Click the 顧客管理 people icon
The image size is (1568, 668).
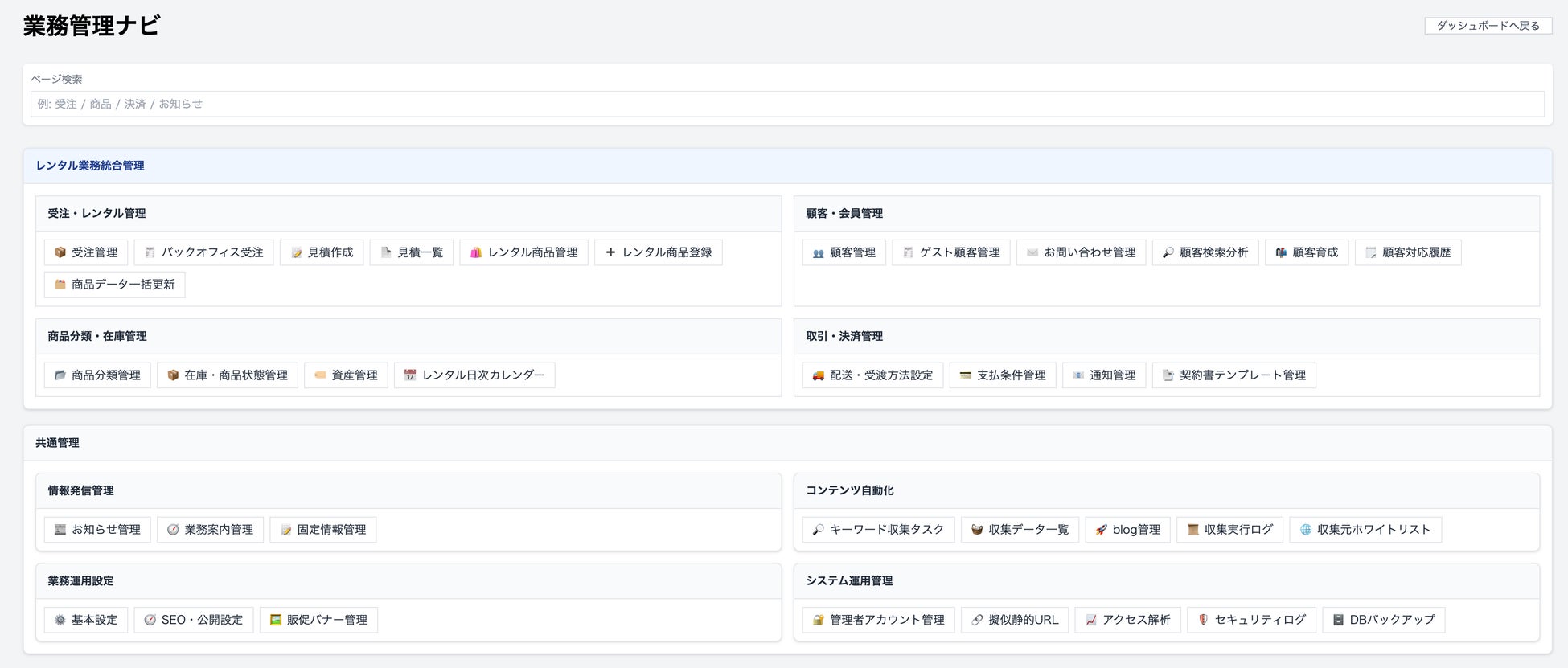[819, 252]
